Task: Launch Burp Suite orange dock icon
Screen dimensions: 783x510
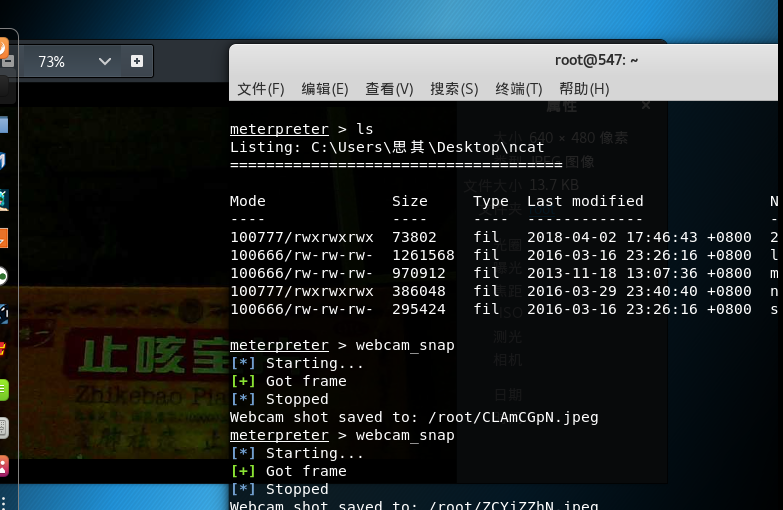Action: tap(3, 238)
